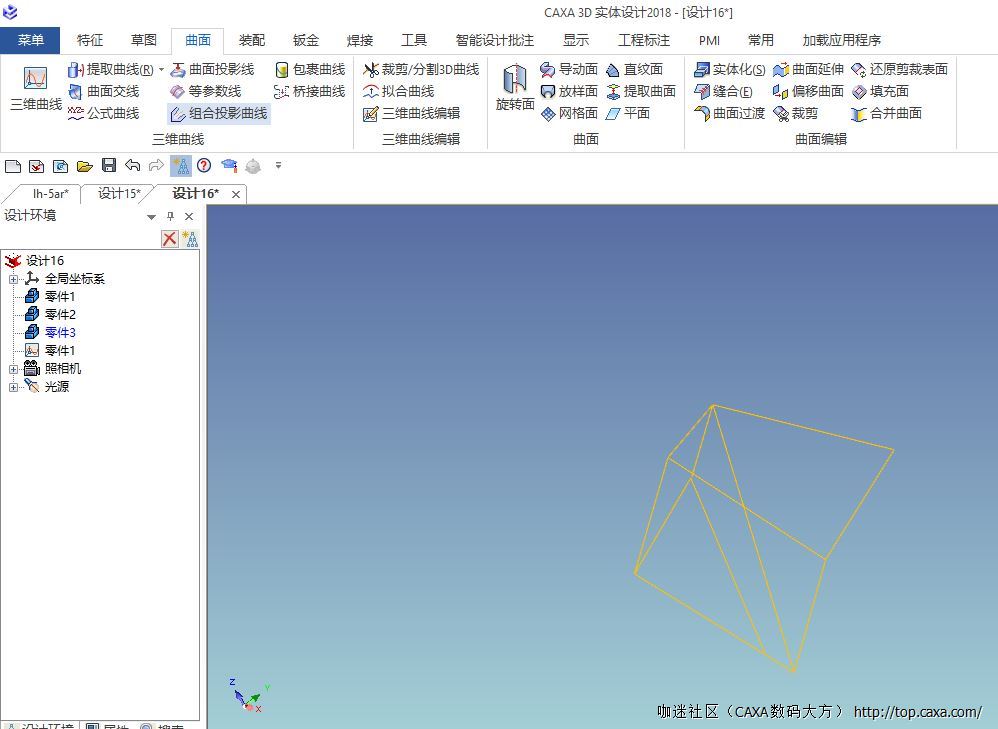
Task: Click the Open folder icon
Action: point(85,166)
